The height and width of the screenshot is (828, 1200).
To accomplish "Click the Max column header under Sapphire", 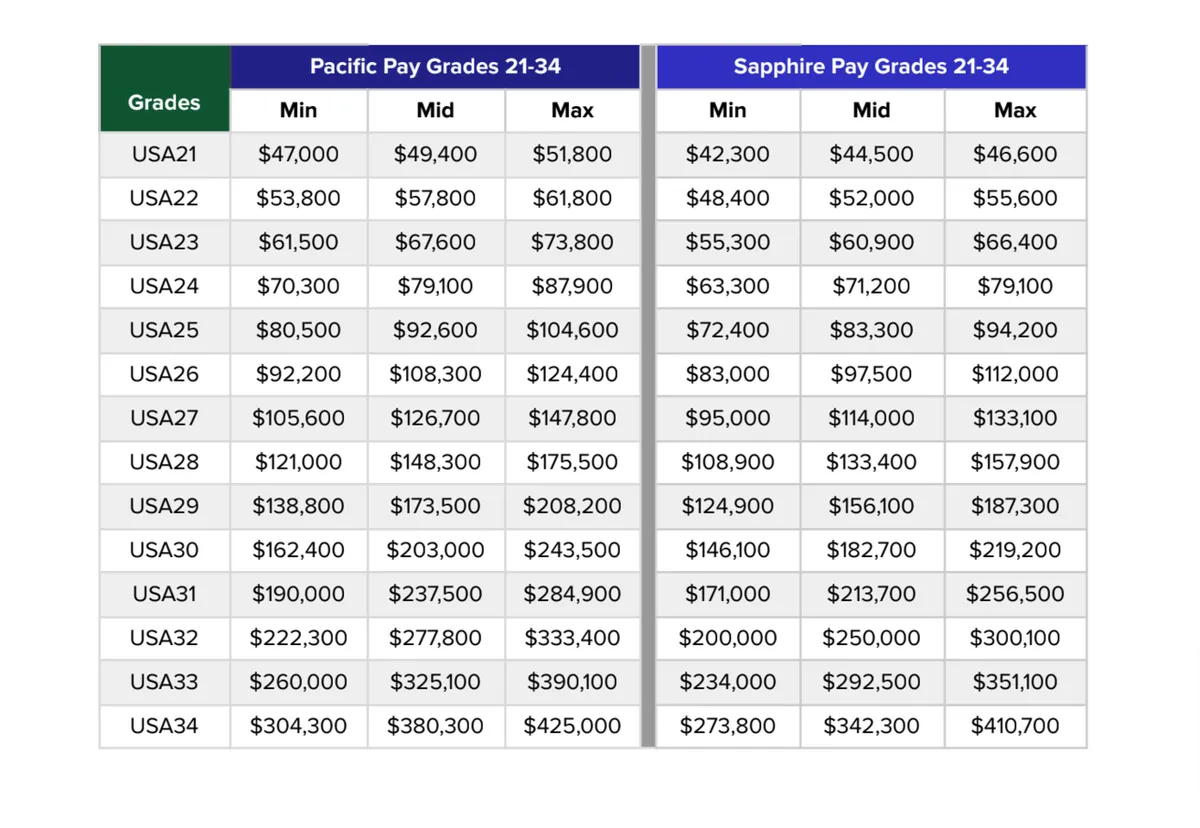I will coord(1015,110).
